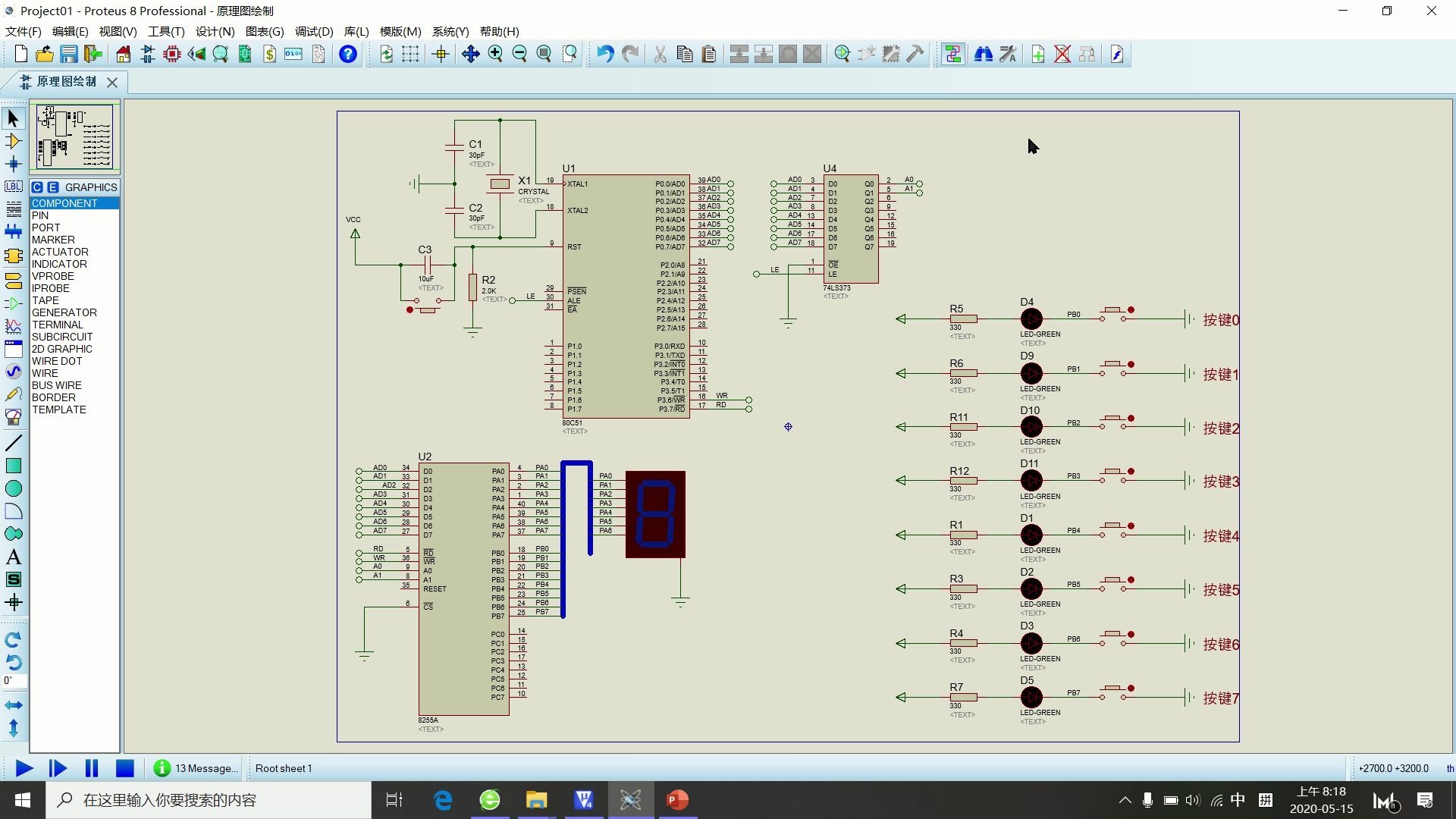Viewport: 1456px width, 819px height.
Task: Select the 2D text A tool
Action: [13, 557]
